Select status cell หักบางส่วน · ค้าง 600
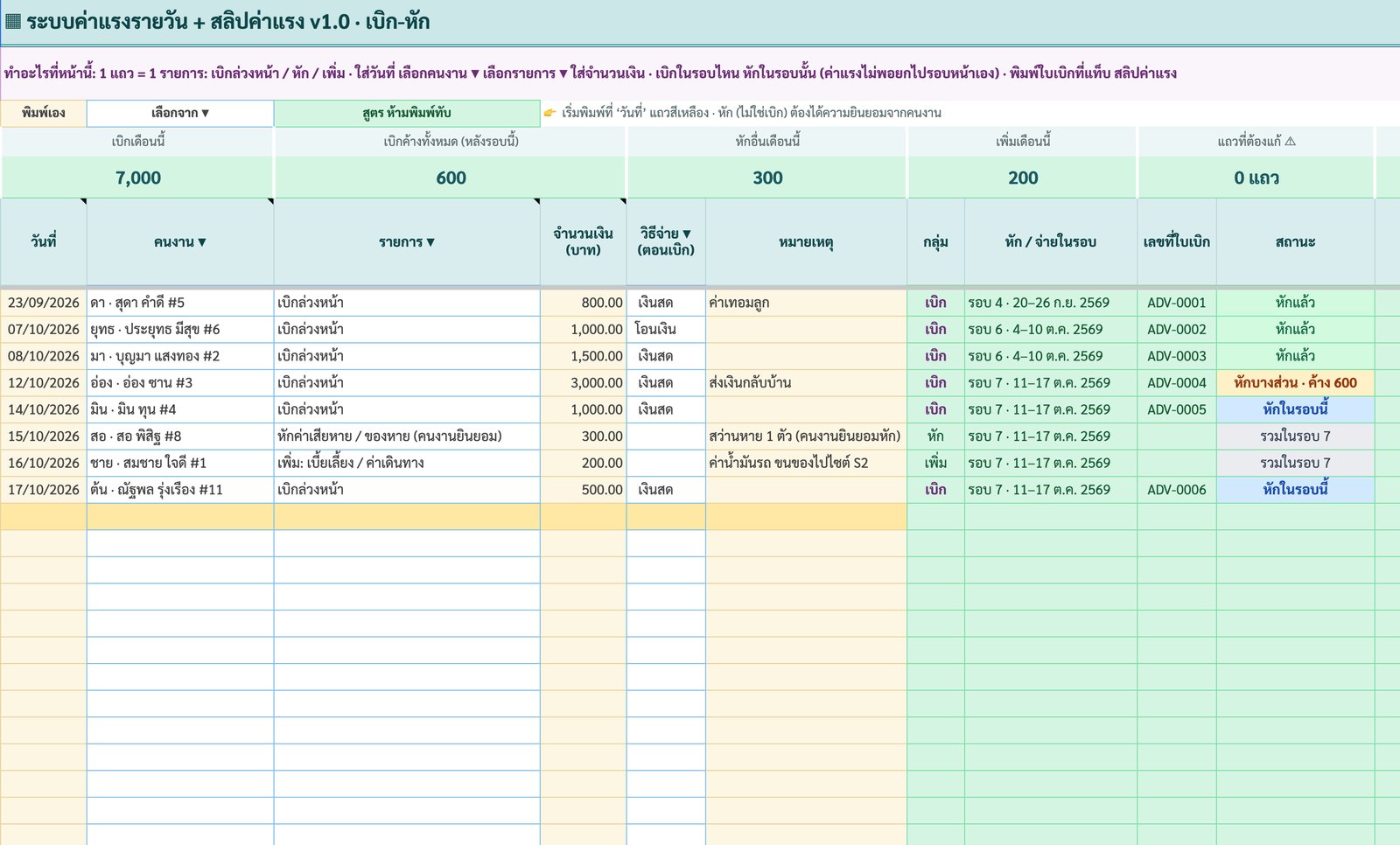1400x845 pixels. coord(1295,383)
